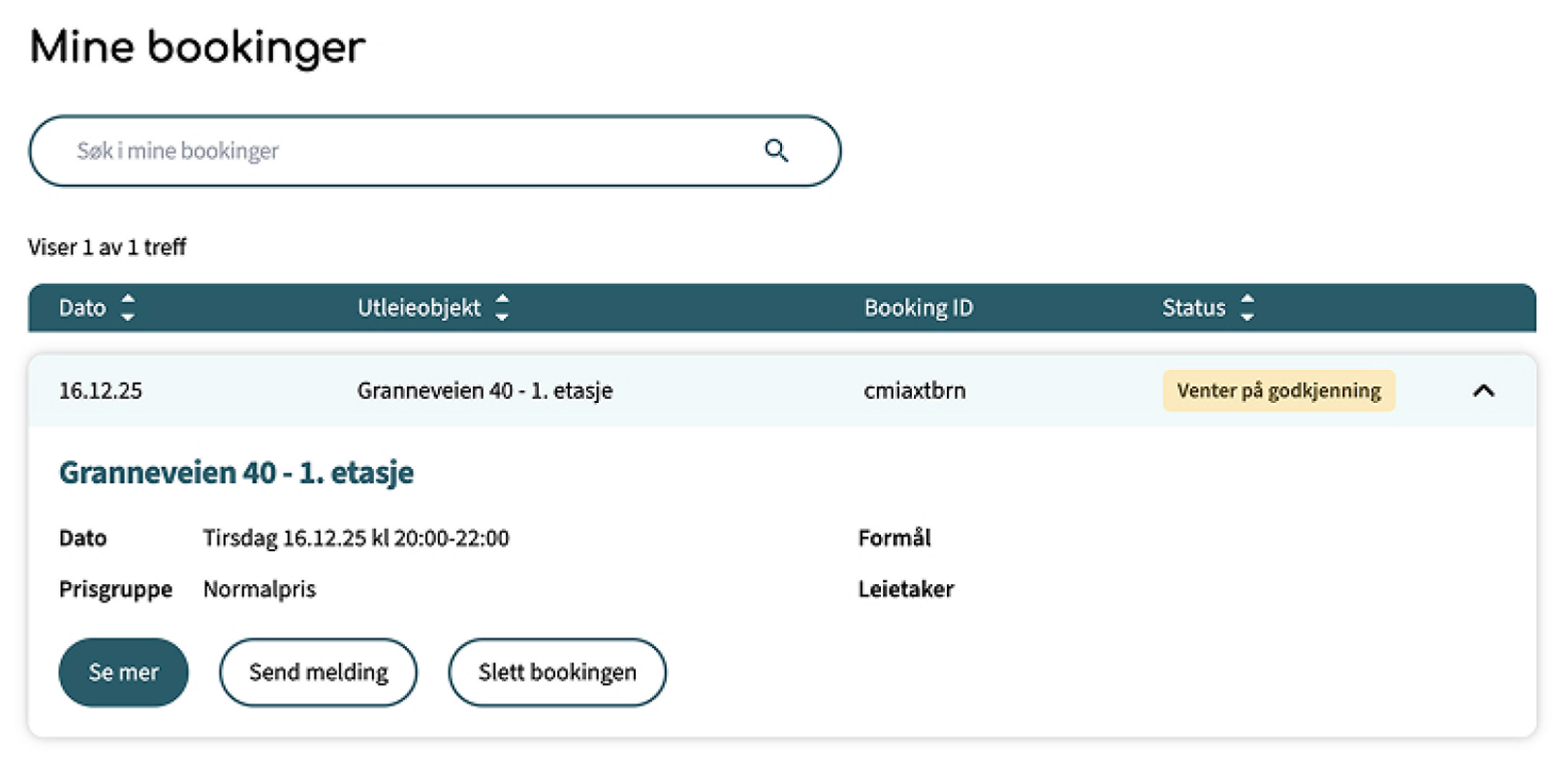Collapse the booking row with chevron
The height and width of the screenshot is (771, 1568).
(x=1483, y=391)
